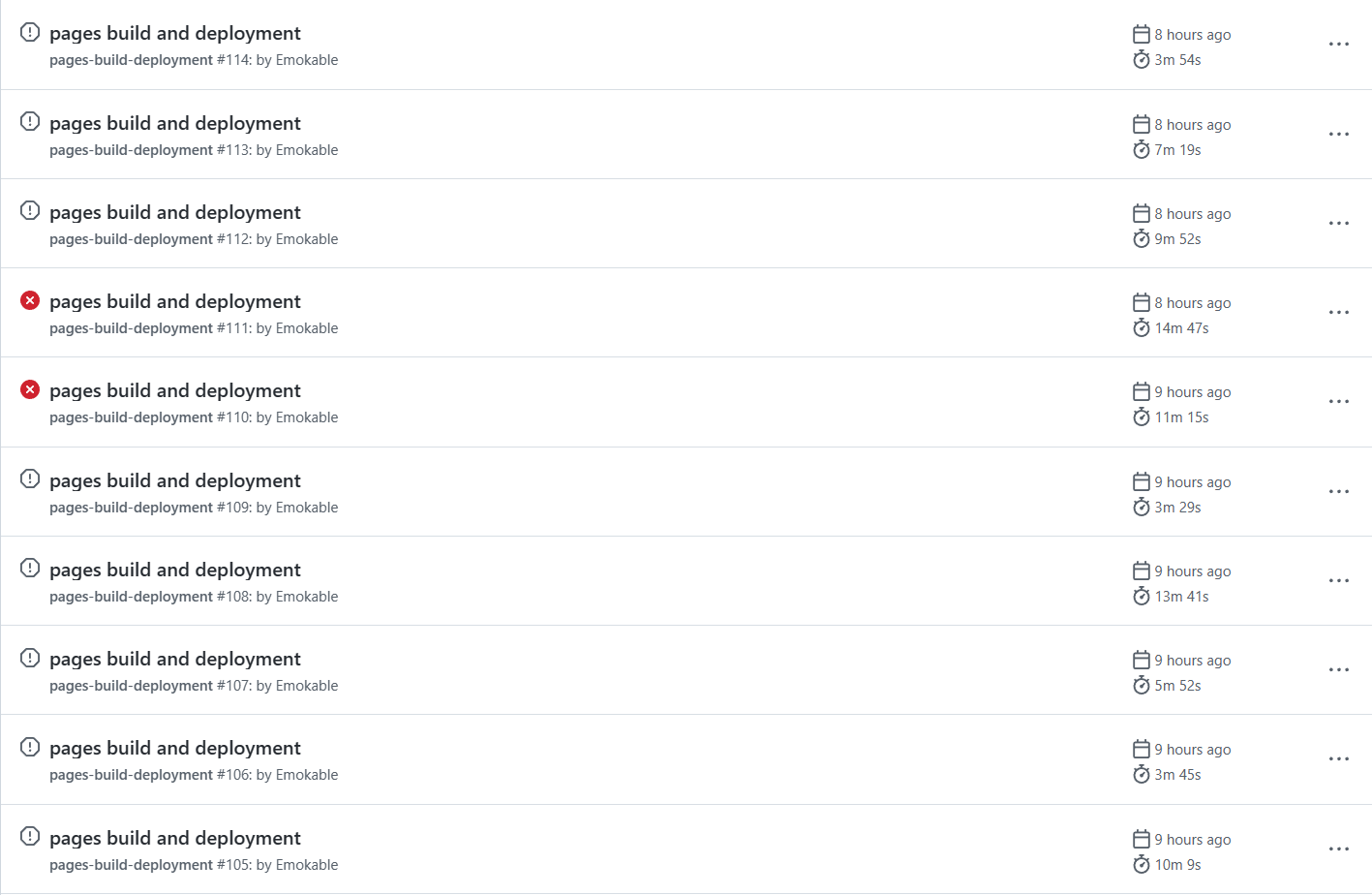Open pages build and deployment run #113
Viewport: 1372px width, 895px height.
[175, 123]
